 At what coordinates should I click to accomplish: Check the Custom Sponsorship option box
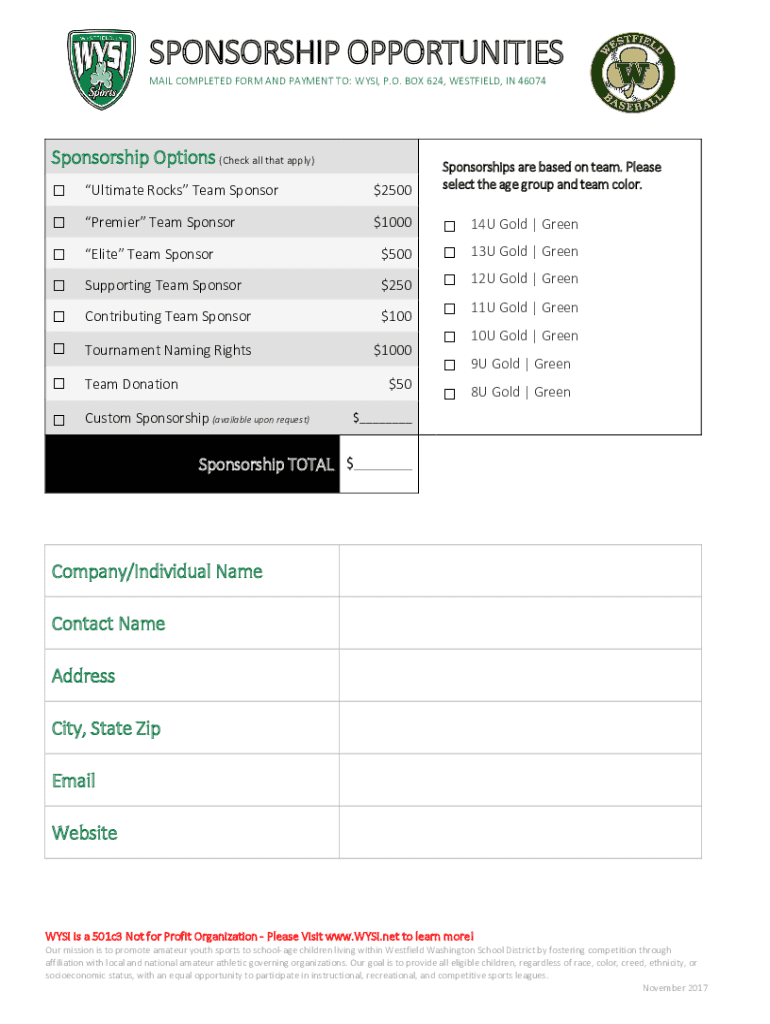(60, 419)
